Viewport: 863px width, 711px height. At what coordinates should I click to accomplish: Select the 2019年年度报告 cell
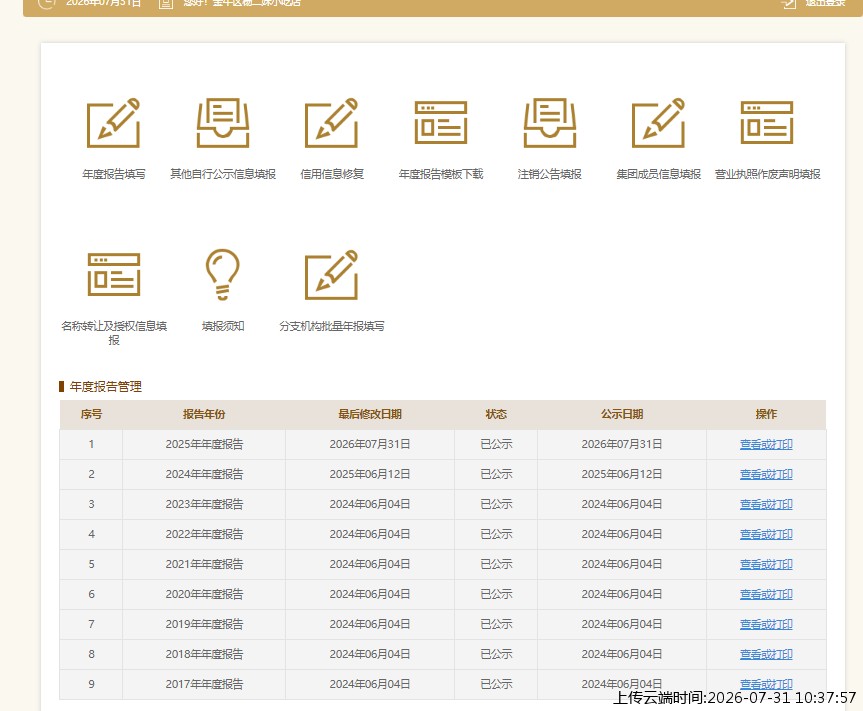point(204,624)
